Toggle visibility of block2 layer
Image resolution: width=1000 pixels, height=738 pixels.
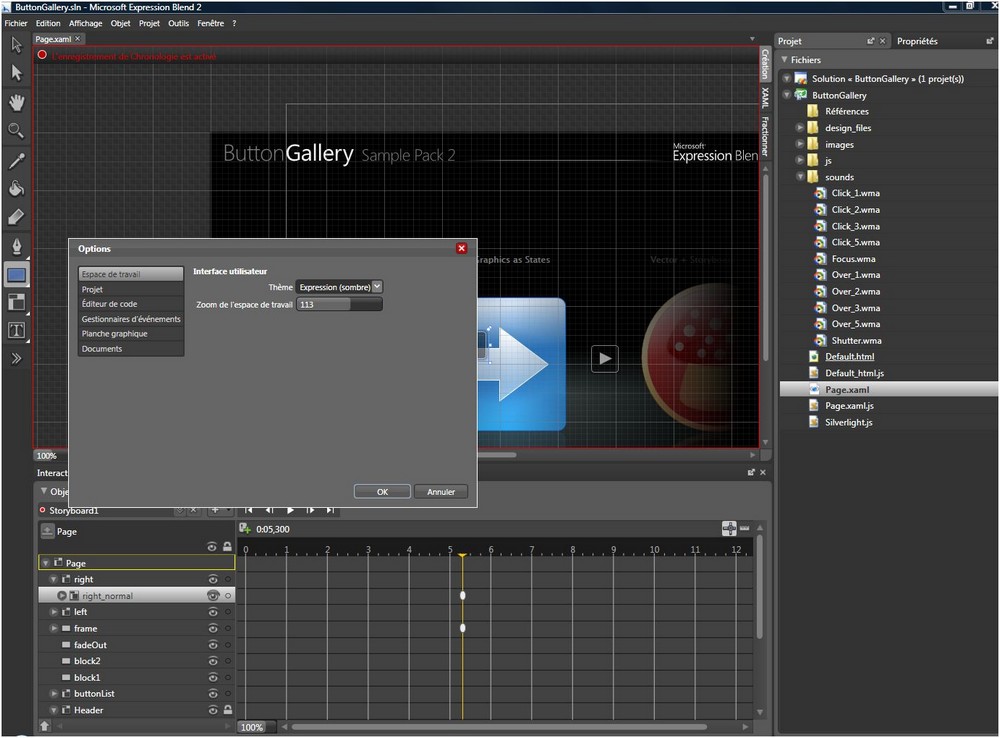tap(213, 661)
